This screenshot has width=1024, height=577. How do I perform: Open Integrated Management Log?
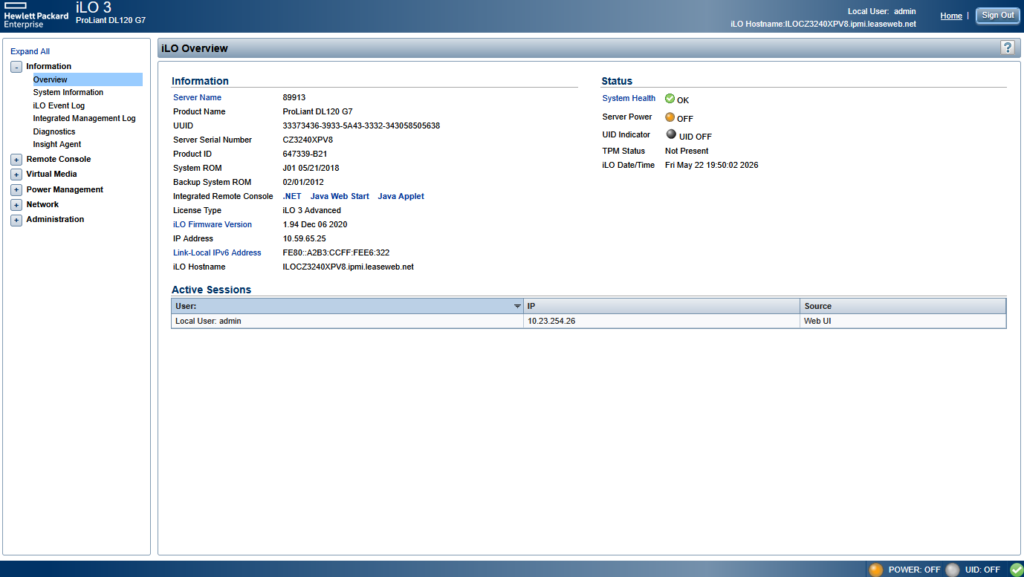(84, 118)
